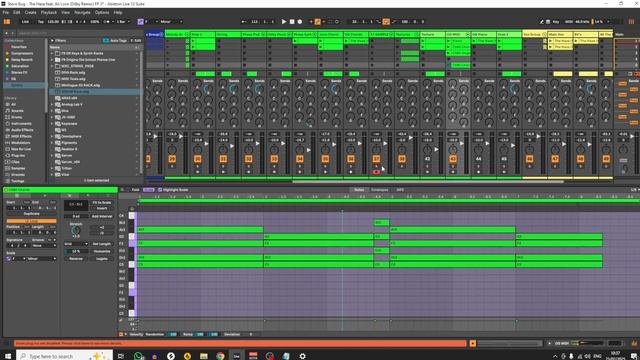Screen dimensions: 640x360
Task: Open the Create menu
Action: tap(31, 12)
